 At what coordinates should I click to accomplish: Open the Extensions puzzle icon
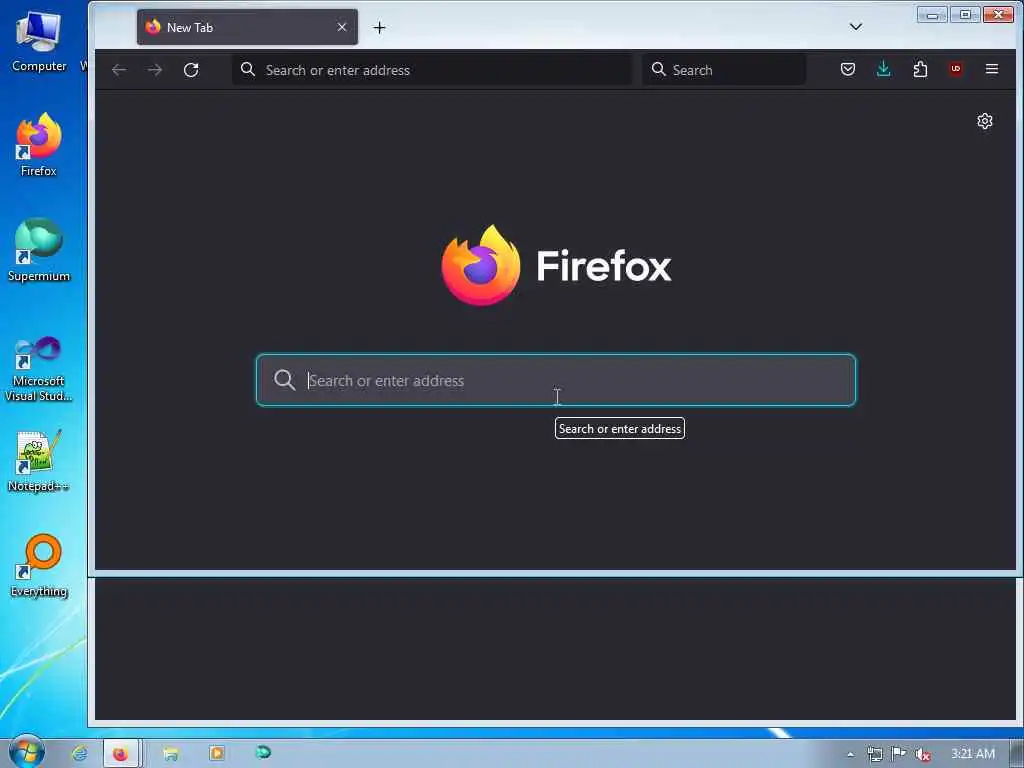(x=920, y=69)
